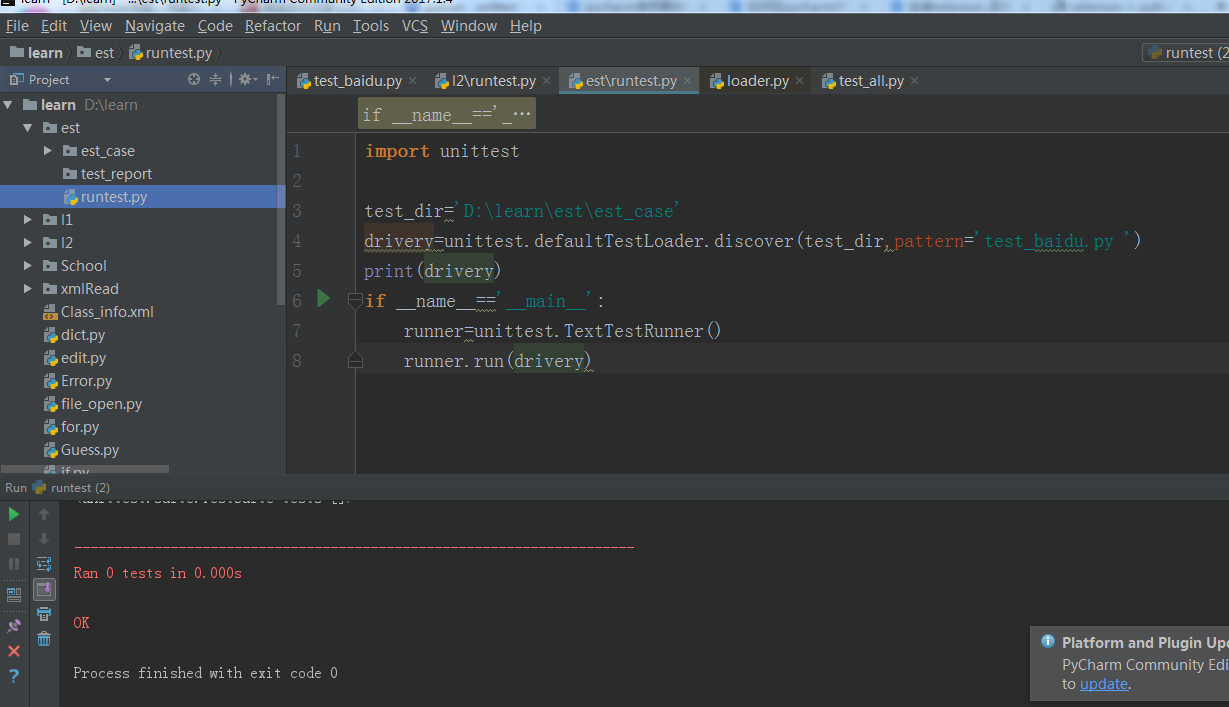1229x707 pixels.
Task: Open the Tools menu
Action: pos(371,26)
